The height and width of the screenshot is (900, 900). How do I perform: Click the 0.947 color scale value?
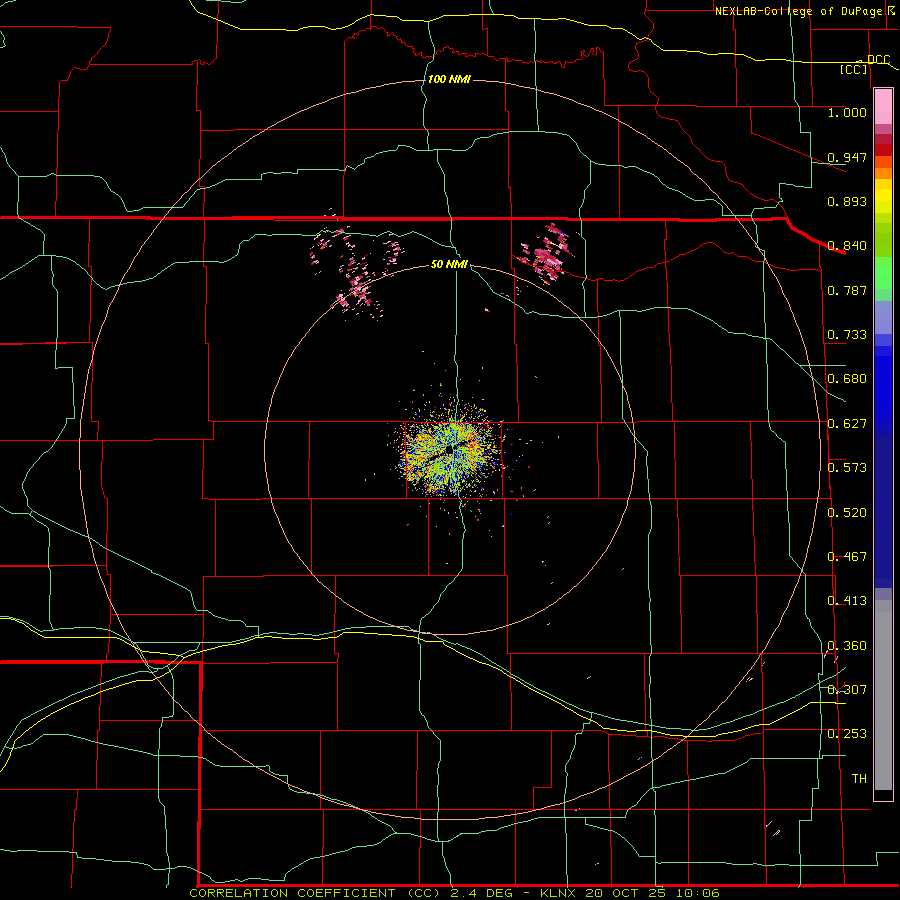847,157
